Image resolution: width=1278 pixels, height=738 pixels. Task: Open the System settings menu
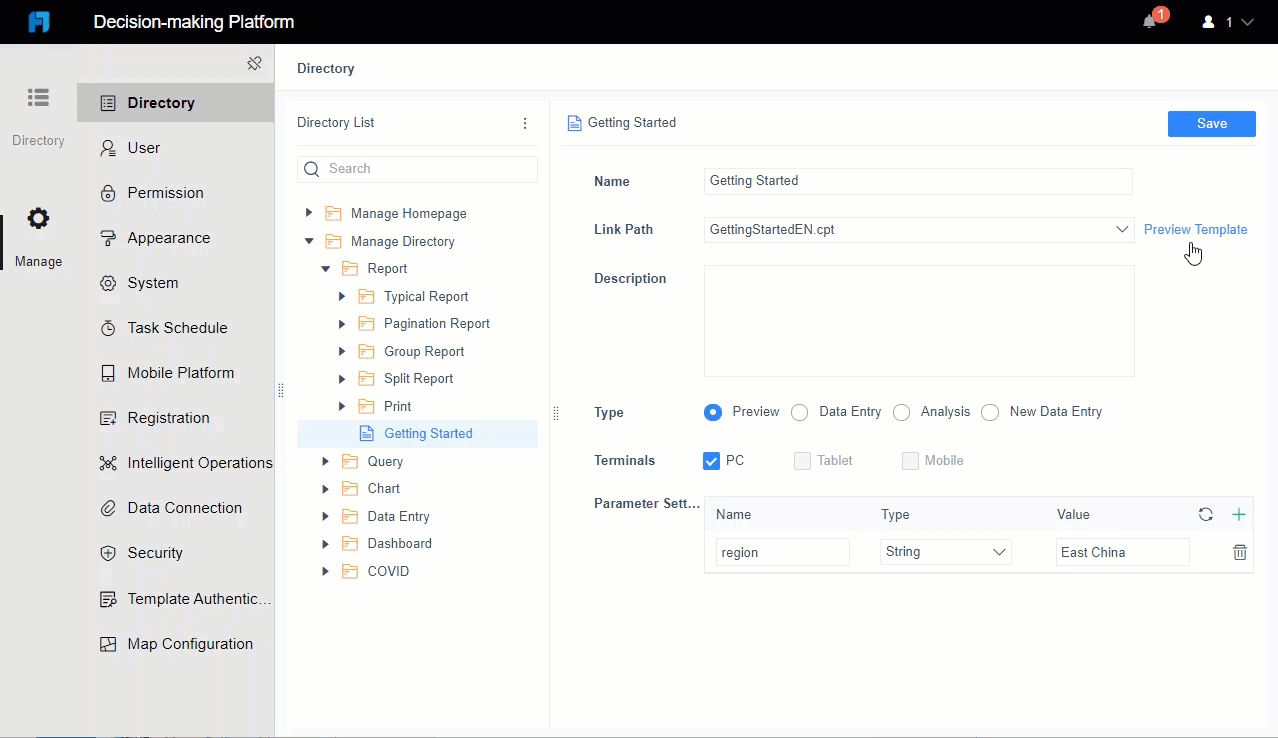point(175,282)
